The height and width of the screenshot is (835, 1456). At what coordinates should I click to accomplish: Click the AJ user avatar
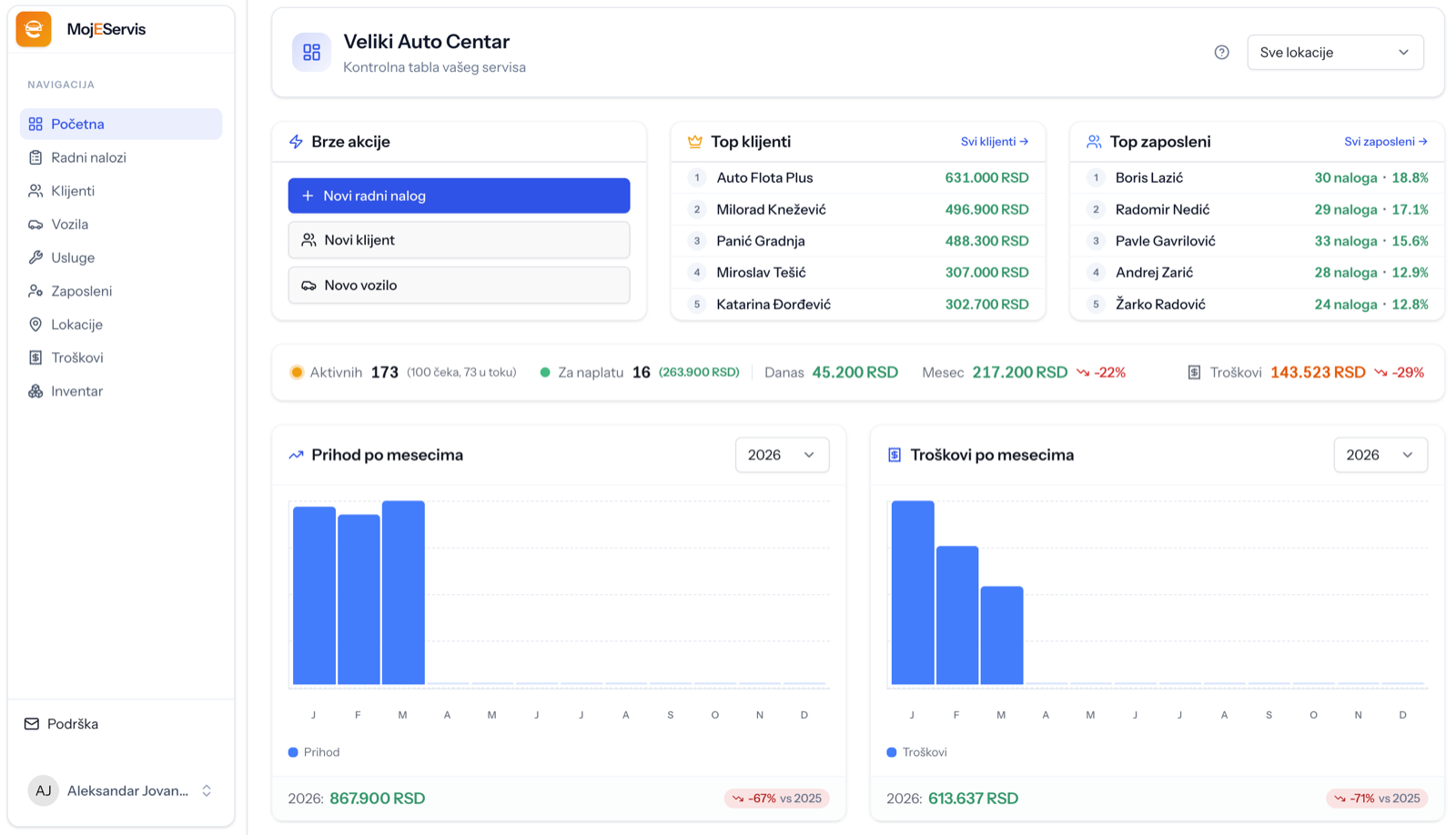click(43, 790)
